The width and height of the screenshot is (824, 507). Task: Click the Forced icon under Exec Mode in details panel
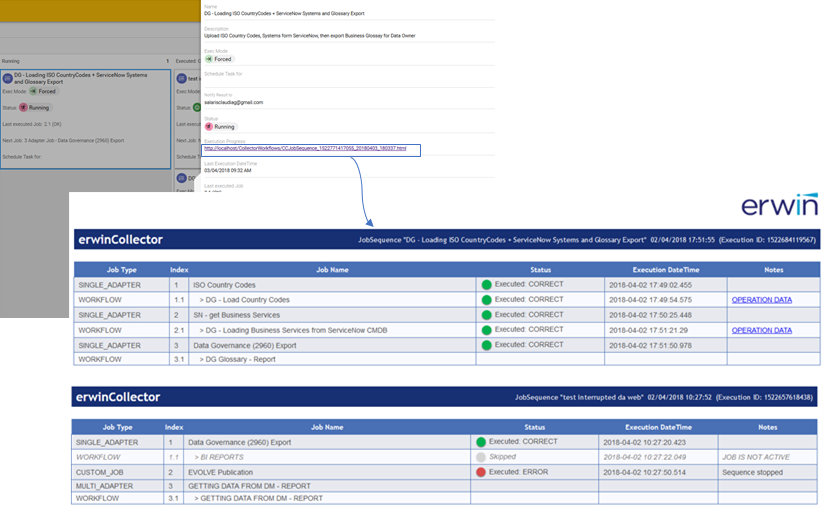tap(209, 59)
